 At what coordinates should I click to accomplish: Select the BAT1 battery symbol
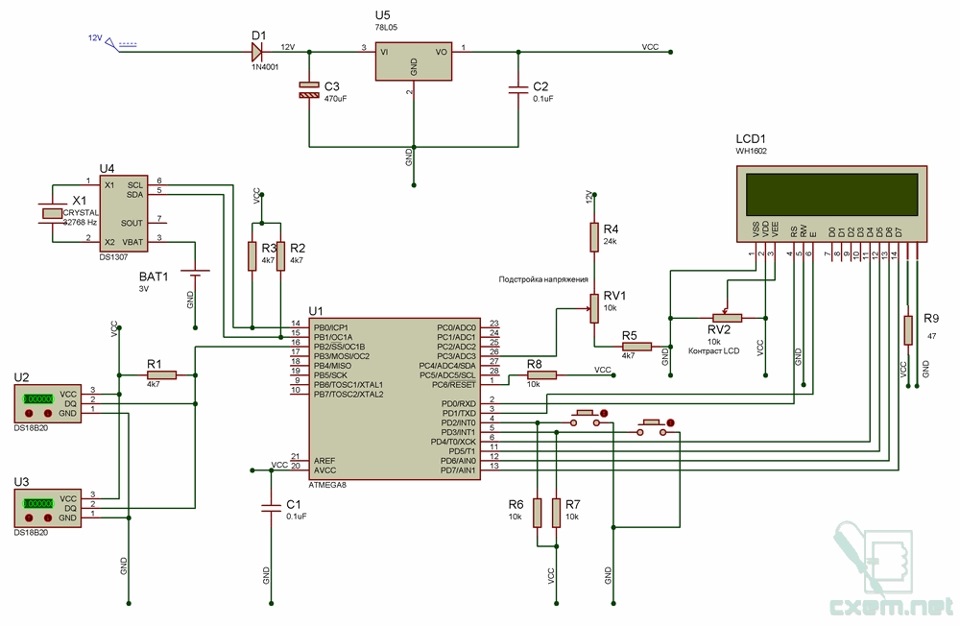[195, 274]
